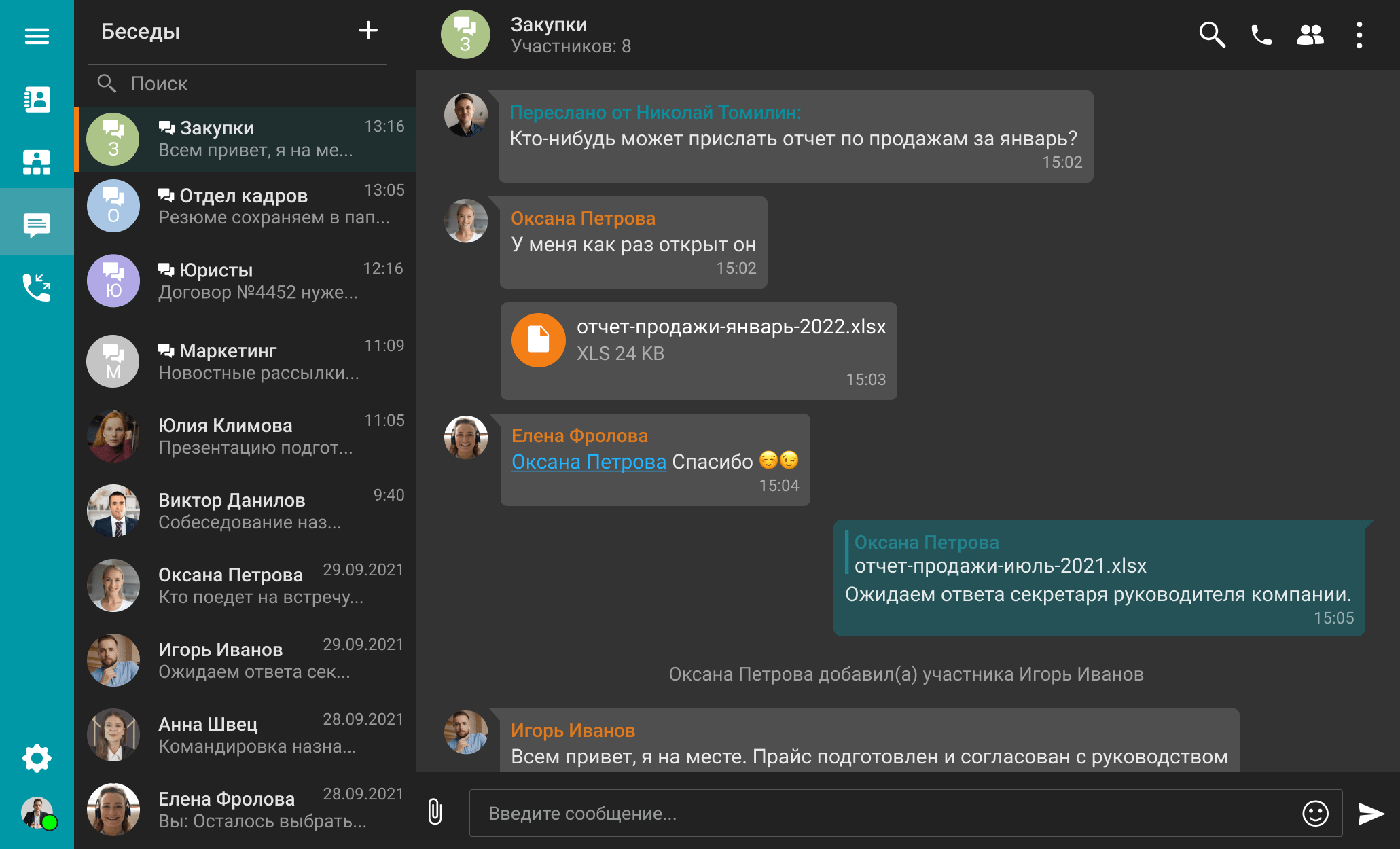Focus the Поиск search field
This screenshot has width=1400, height=849.
[x=236, y=83]
